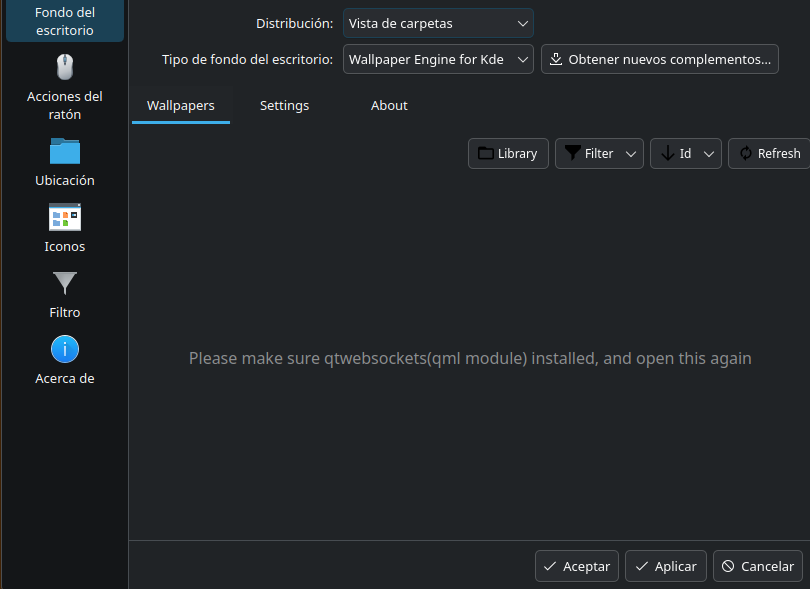
Task: Go to the Filtro funnel section
Action: click(65, 294)
